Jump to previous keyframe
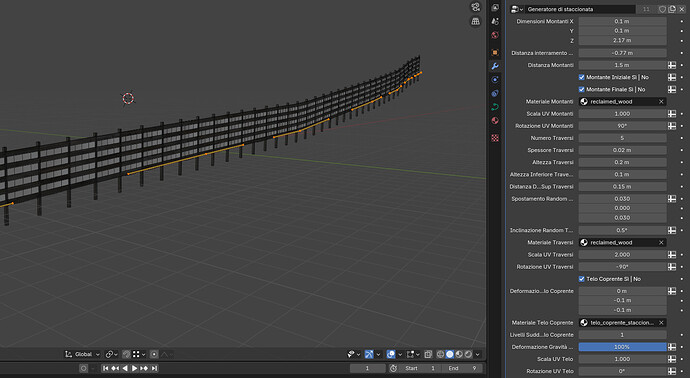 (x=115, y=368)
